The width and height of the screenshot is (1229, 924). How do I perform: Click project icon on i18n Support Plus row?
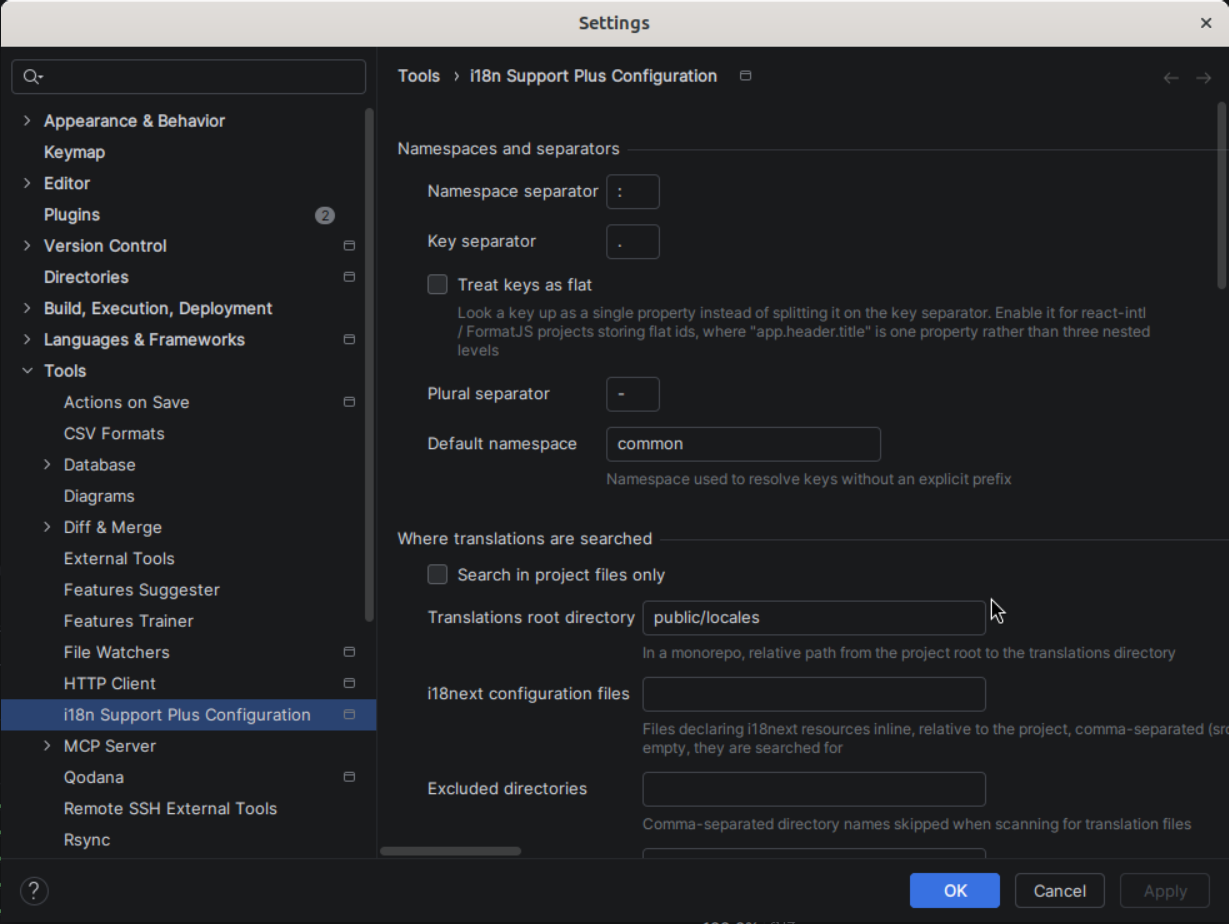[349, 715]
